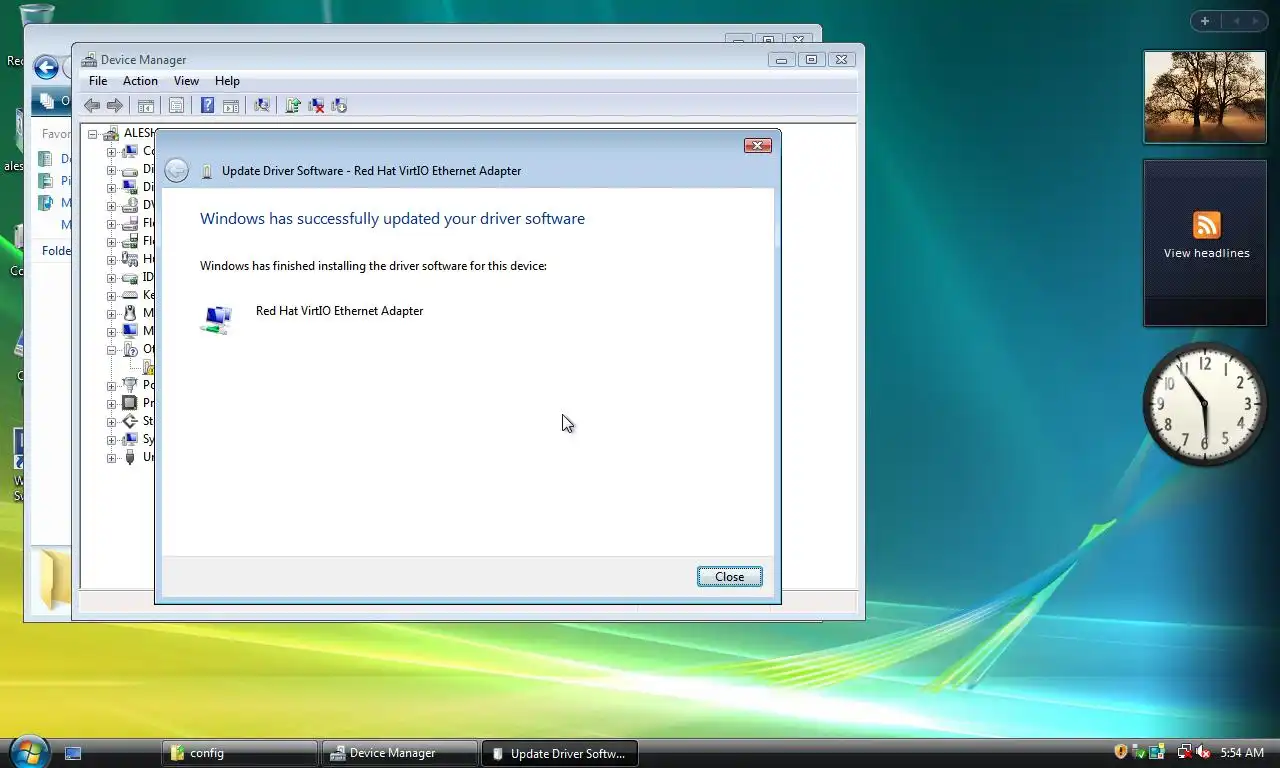Image resolution: width=1280 pixels, height=768 pixels.
Task: Click the Close button in driver dialog
Action: tap(730, 577)
